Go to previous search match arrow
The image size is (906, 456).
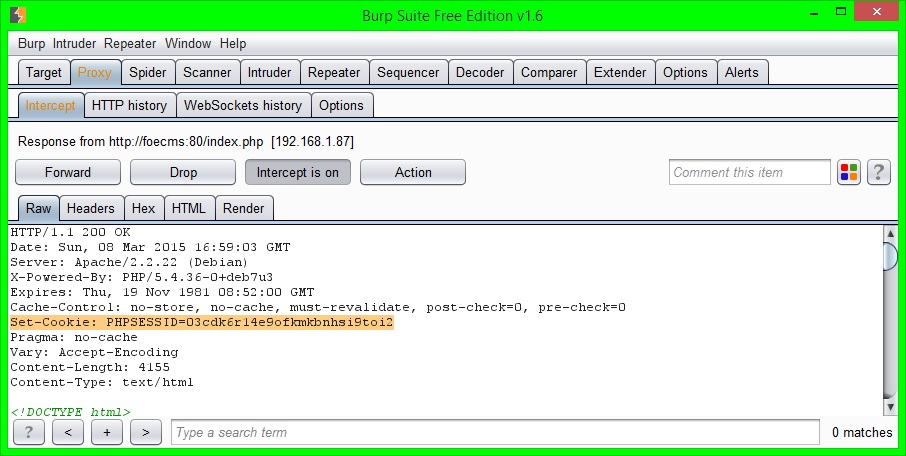[68, 432]
